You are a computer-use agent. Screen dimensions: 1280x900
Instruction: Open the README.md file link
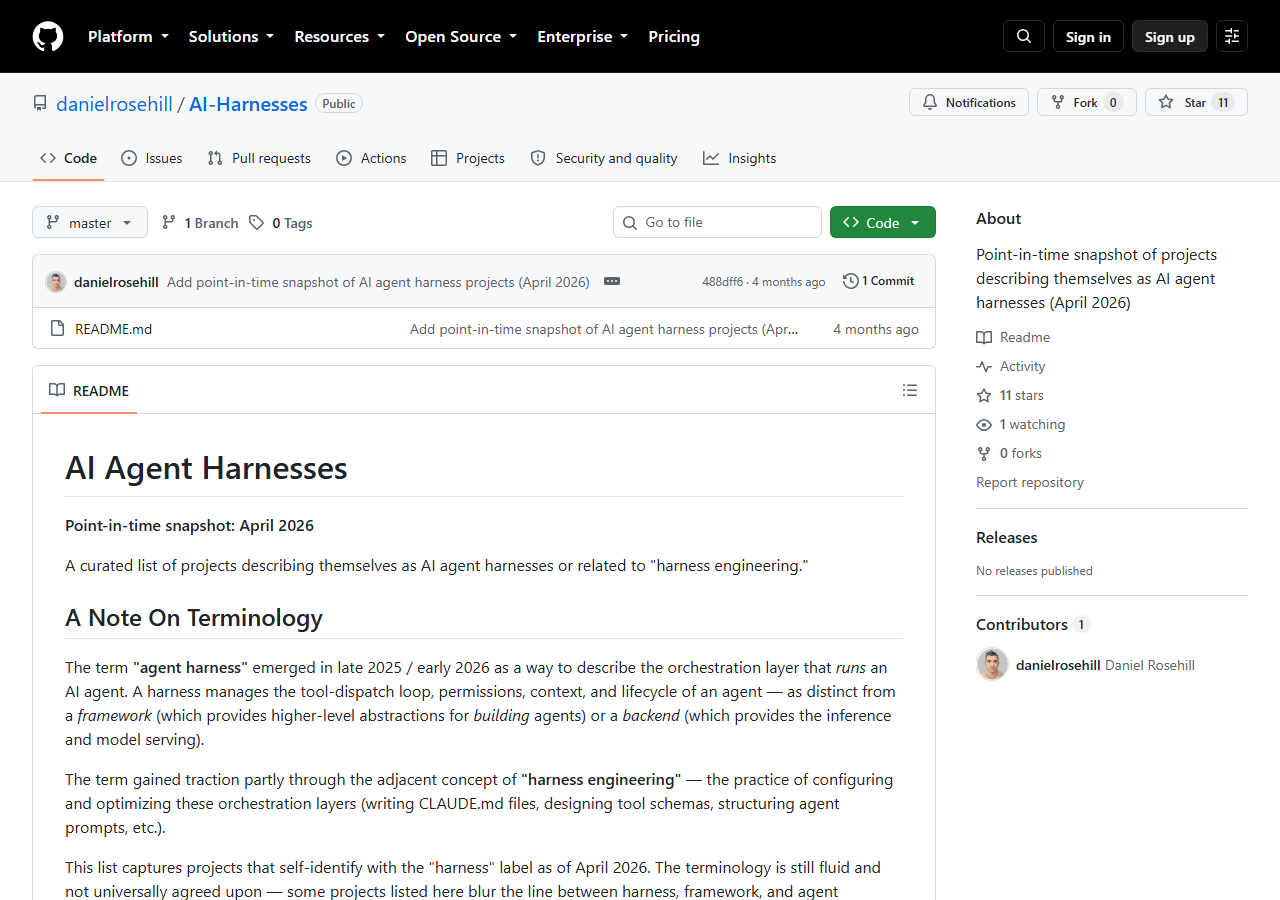coord(114,328)
